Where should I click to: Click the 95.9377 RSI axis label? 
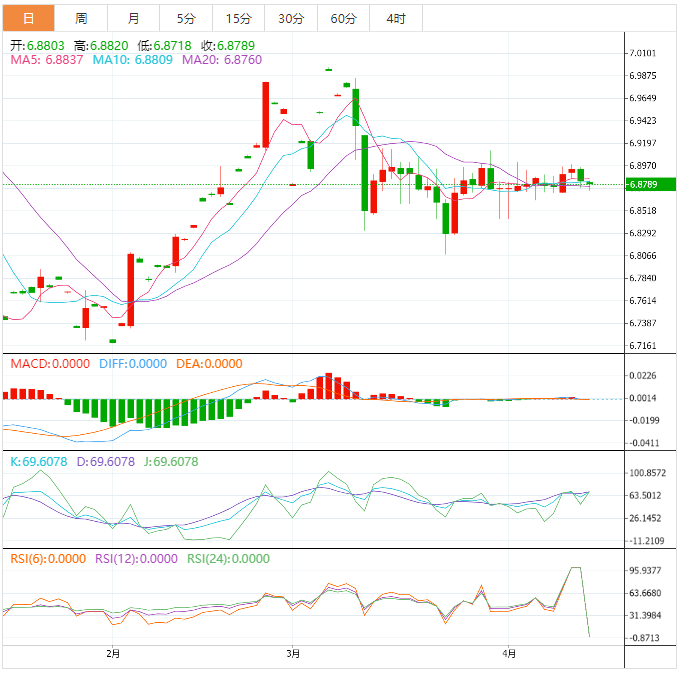[x=645, y=570]
